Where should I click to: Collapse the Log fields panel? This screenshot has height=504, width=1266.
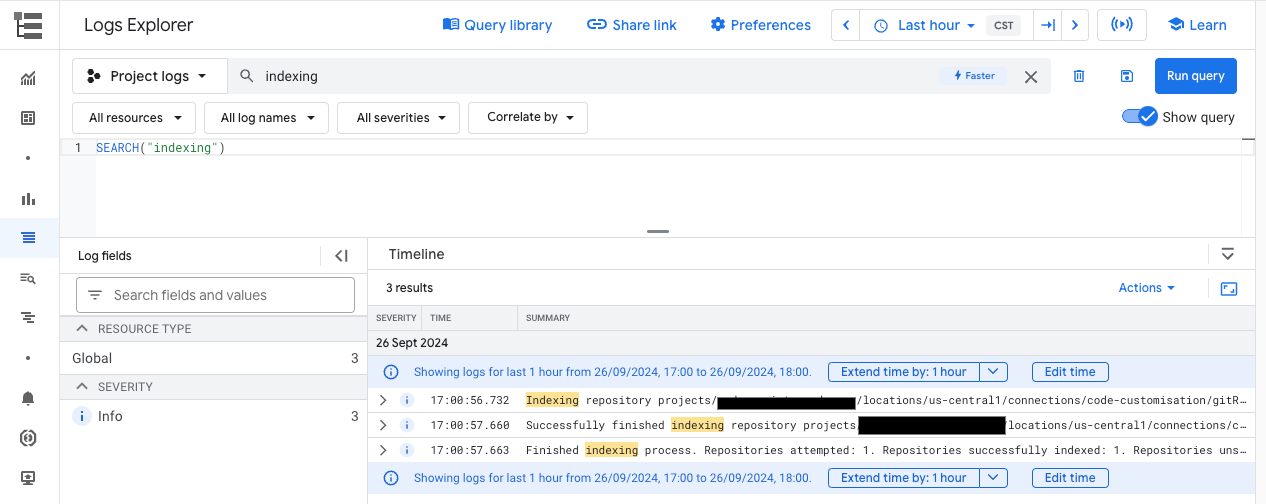pos(341,256)
